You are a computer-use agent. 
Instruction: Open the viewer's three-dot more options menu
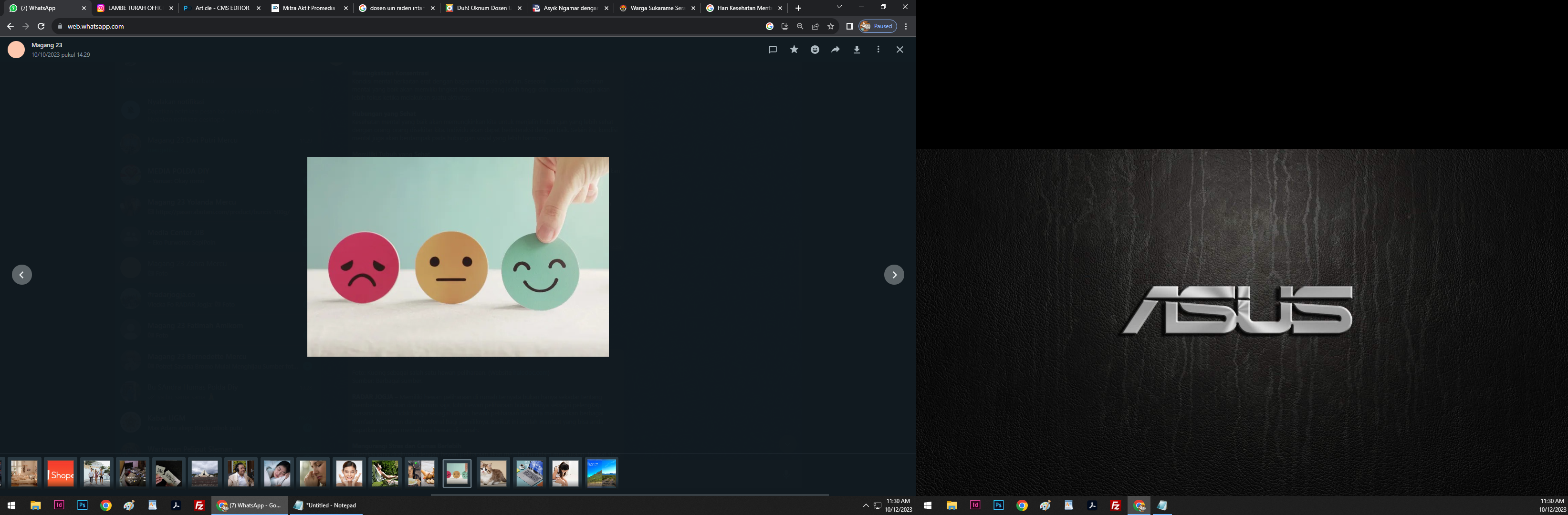pyautogui.click(x=878, y=50)
